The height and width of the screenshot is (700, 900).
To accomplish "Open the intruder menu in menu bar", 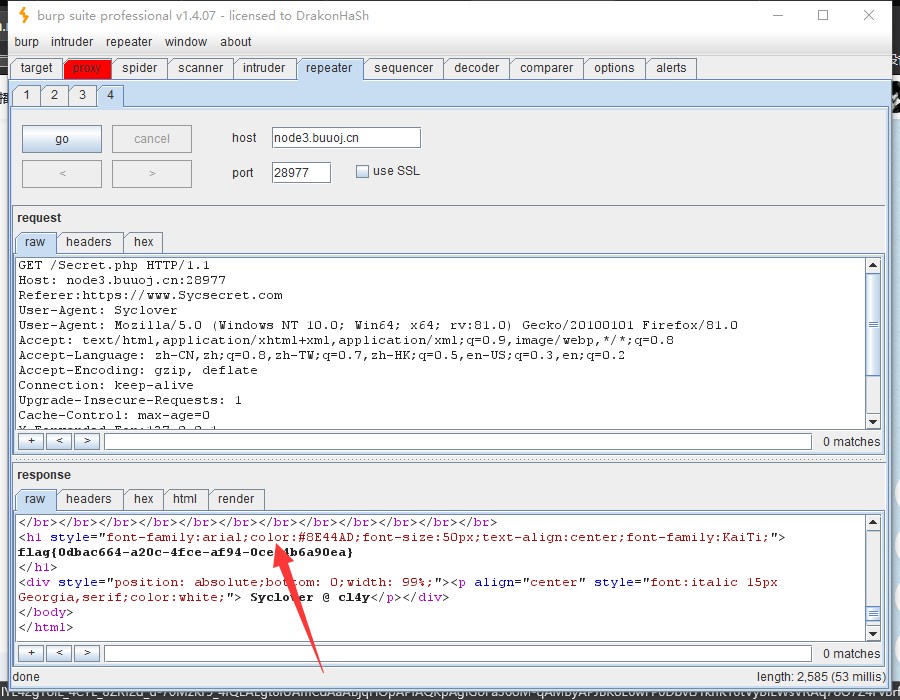I will [72, 42].
